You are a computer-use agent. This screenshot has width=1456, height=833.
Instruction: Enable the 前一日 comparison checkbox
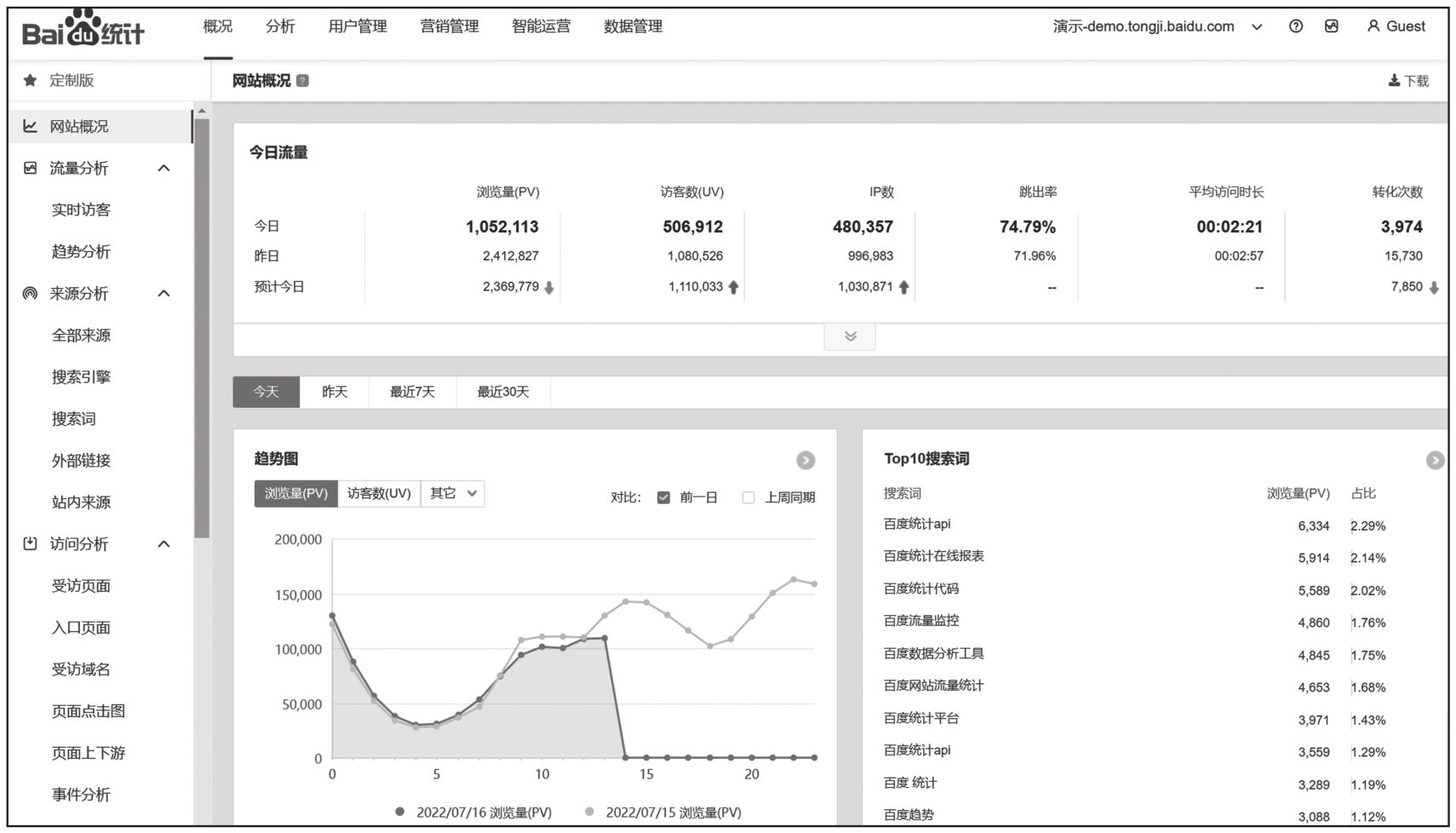coord(663,497)
